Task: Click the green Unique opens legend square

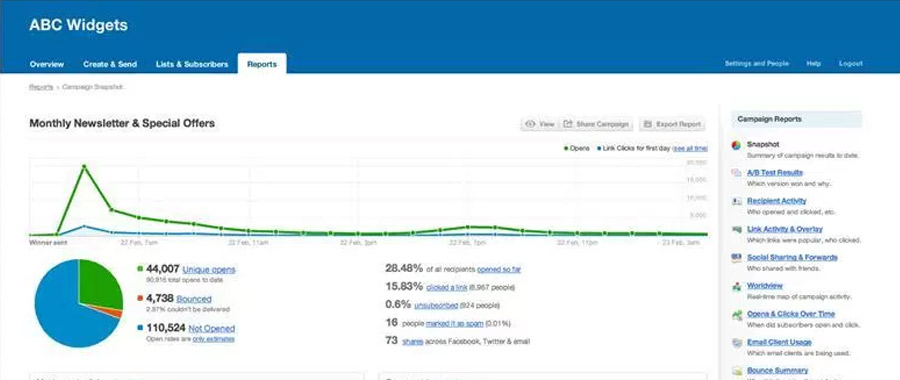Action: point(140,269)
